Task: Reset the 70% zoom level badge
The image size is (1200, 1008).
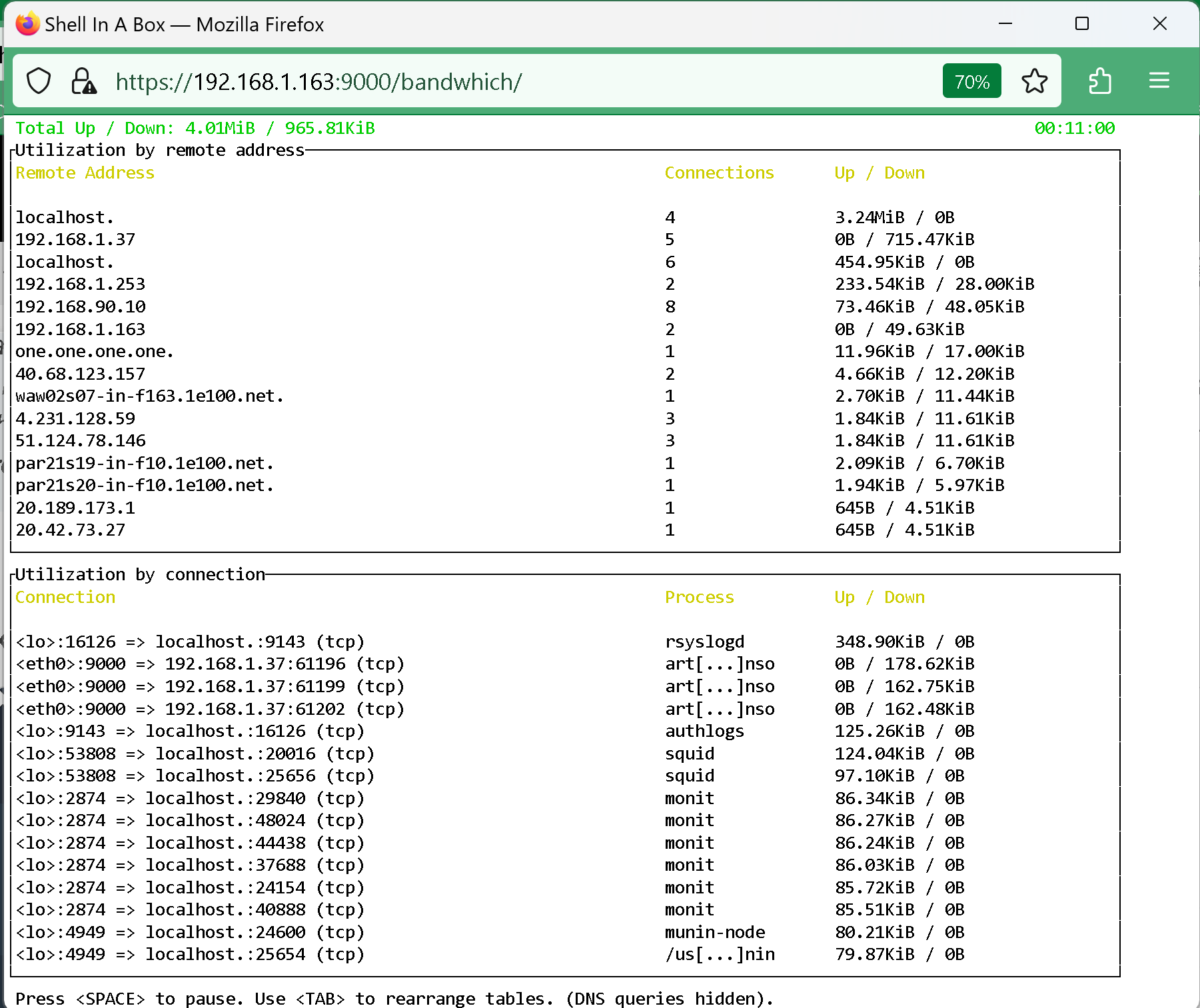Action: 971,81
